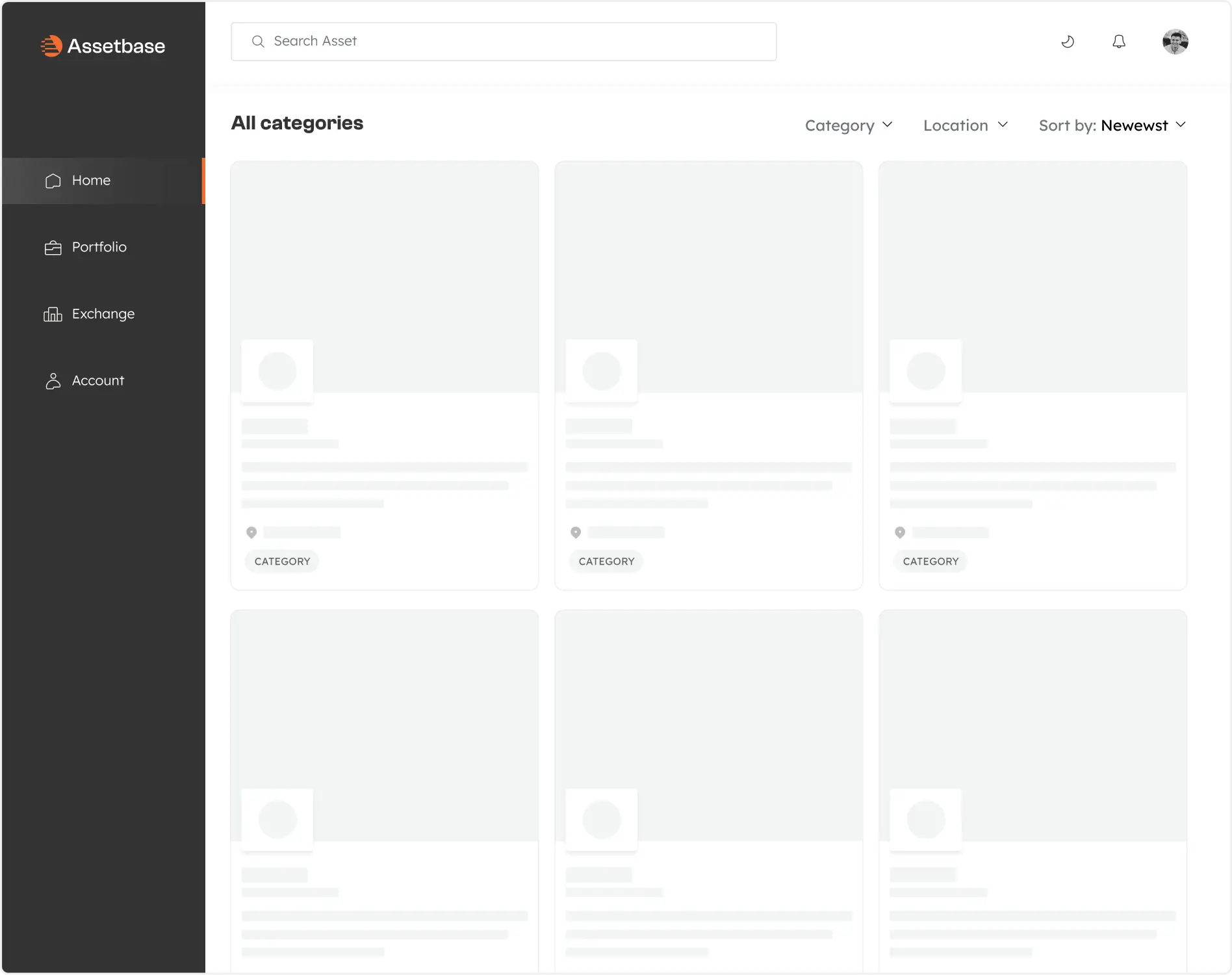Viewport: 1232px width, 975px height.
Task: Click CATEGORY tag on third card
Action: coord(930,562)
